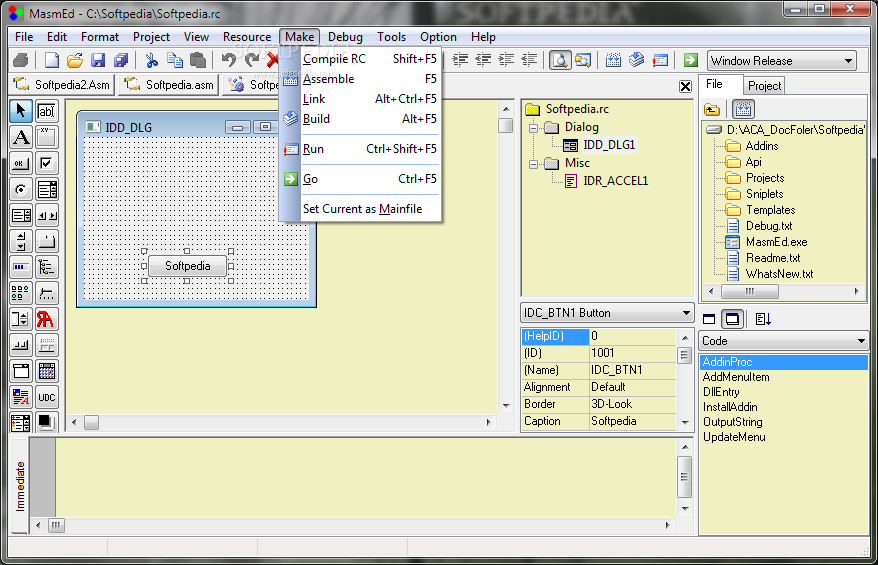Click the file tree horizontal scrollbar thumb
The image size is (878, 565).
(750, 291)
